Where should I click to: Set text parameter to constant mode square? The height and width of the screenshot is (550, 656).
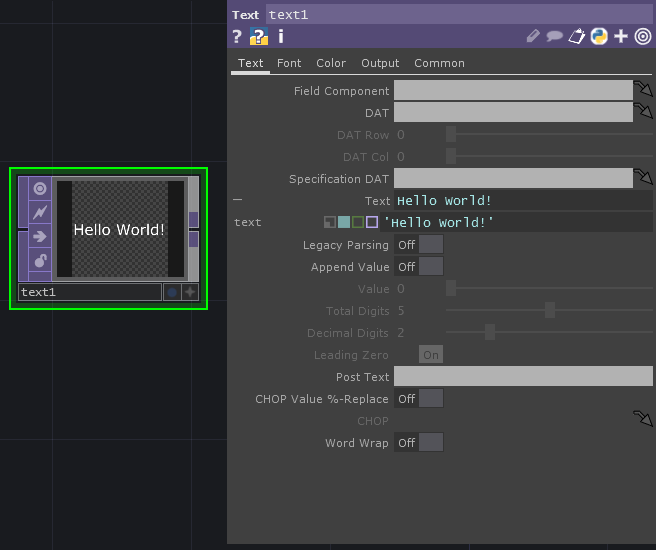tap(330, 222)
